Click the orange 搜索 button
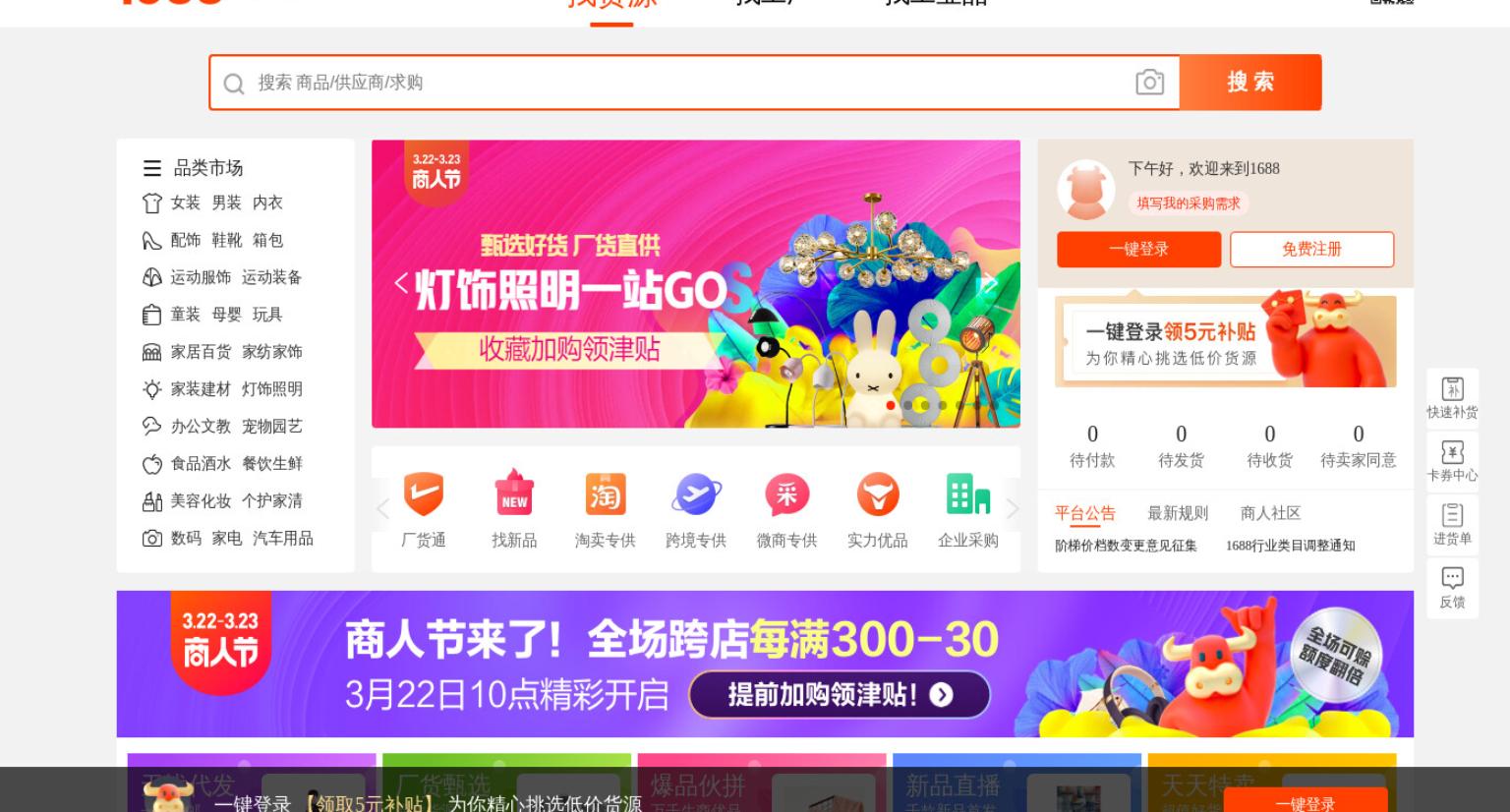This screenshot has height=812, width=1510. pos(1250,83)
